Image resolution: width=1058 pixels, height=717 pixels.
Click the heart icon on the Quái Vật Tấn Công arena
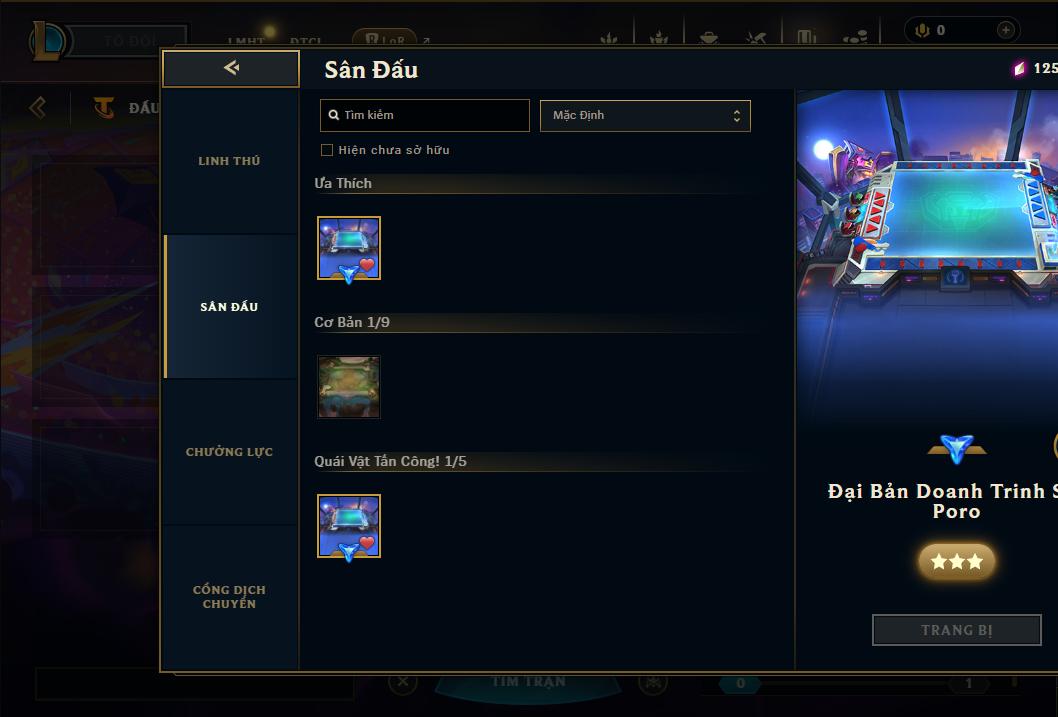[367, 543]
